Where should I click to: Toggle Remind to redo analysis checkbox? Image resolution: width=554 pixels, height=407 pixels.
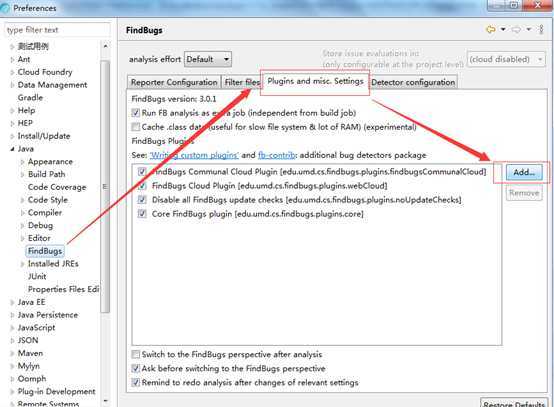pos(136,383)
